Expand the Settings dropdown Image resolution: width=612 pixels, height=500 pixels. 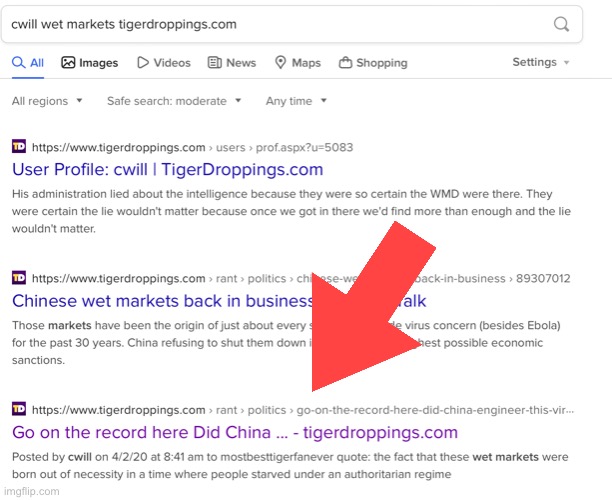[540, 62]
